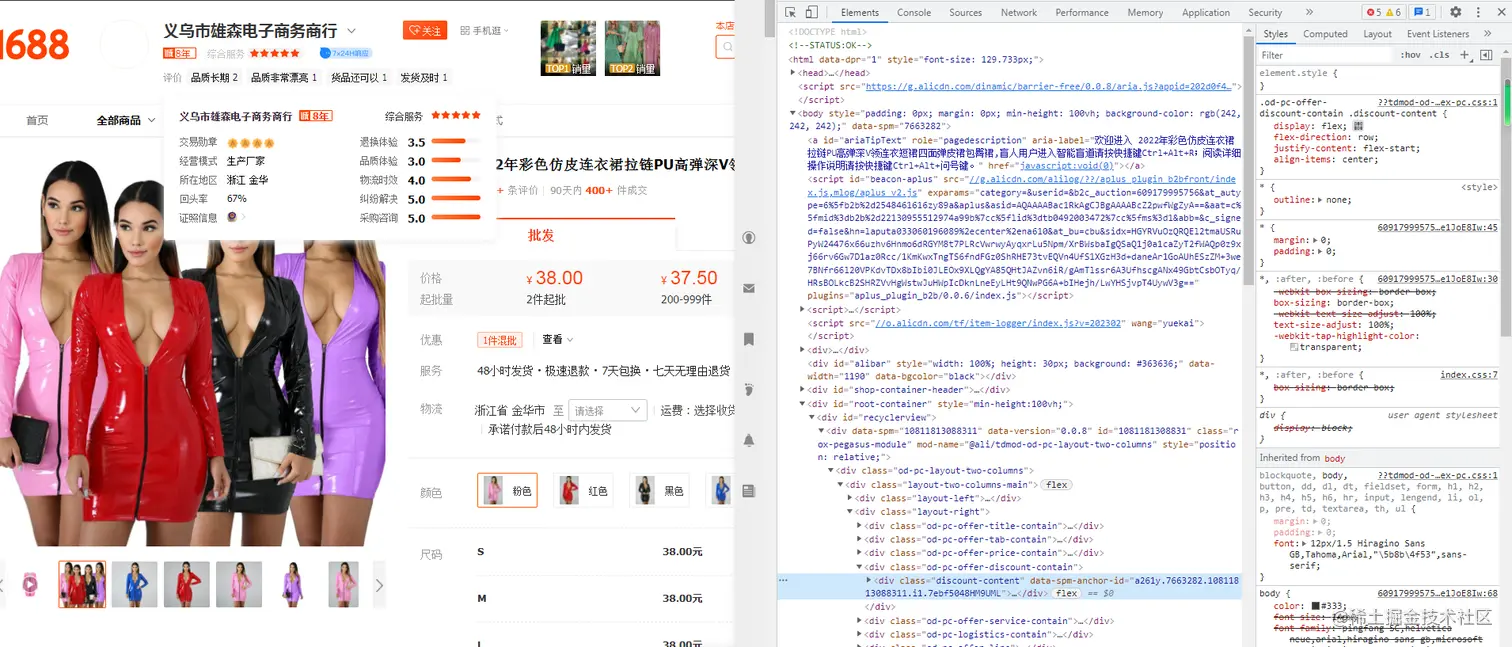Click the pink video thumbnail icon

coord(30,585)
